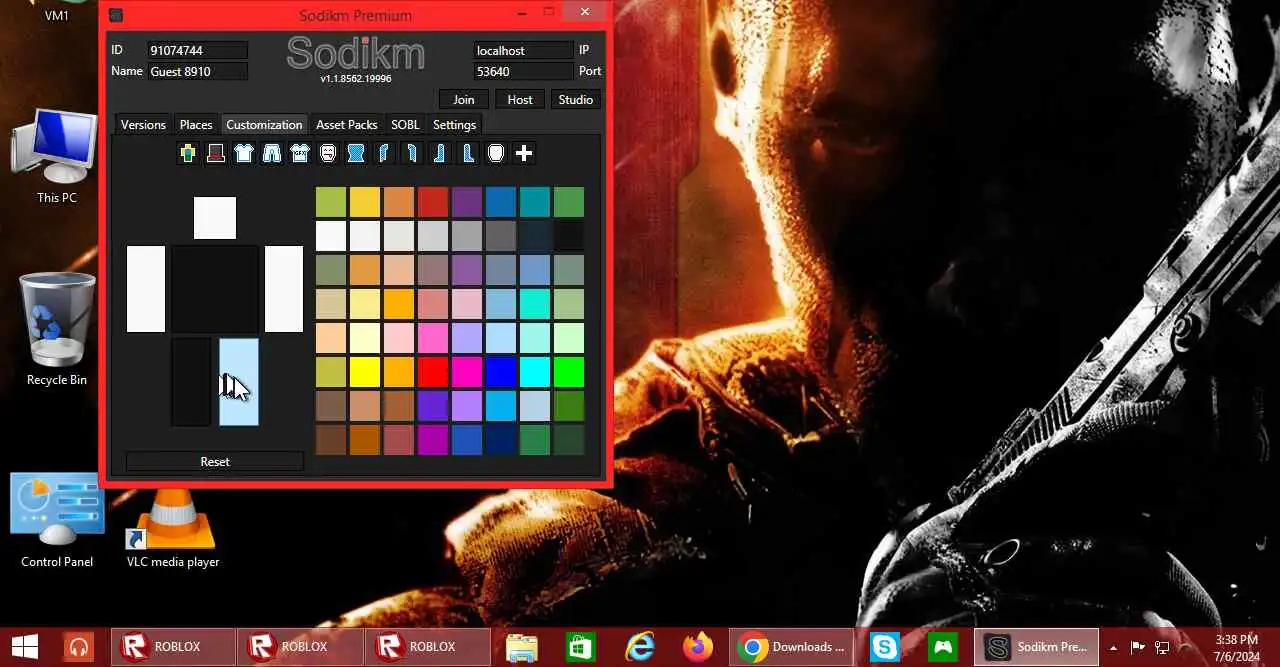Click the Windows Start button
Image resolution: width=1280 pixels, height=667 pixels.
24,647
